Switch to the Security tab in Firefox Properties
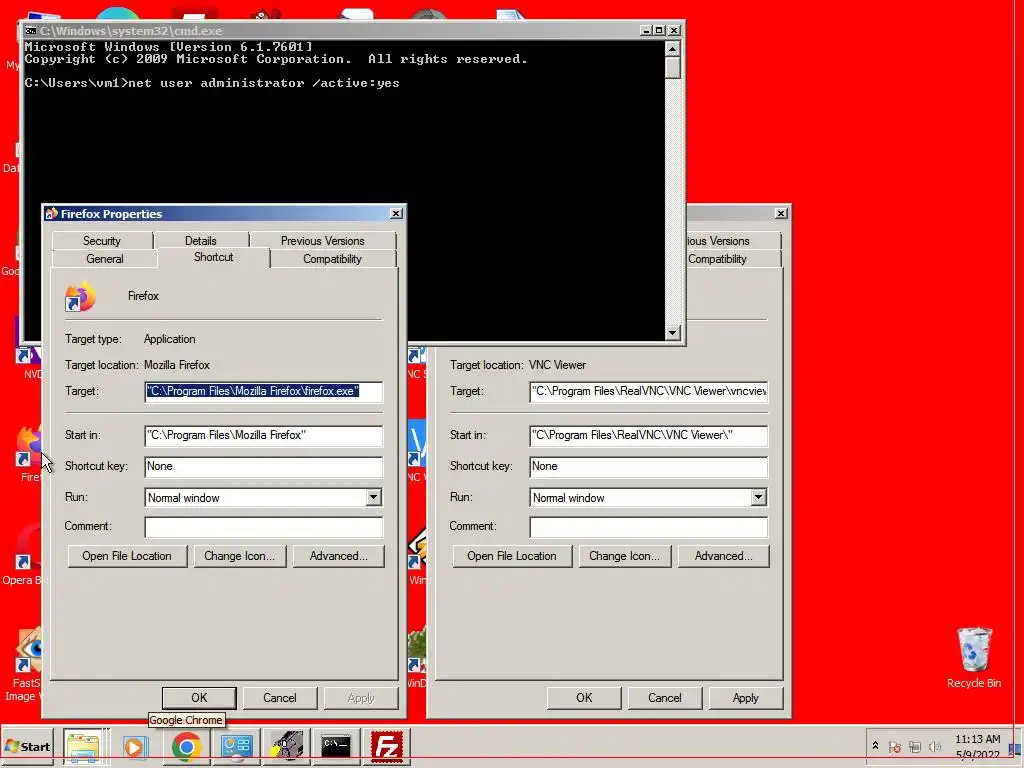Screen dimensions: 1024x768 pos(102,240)
